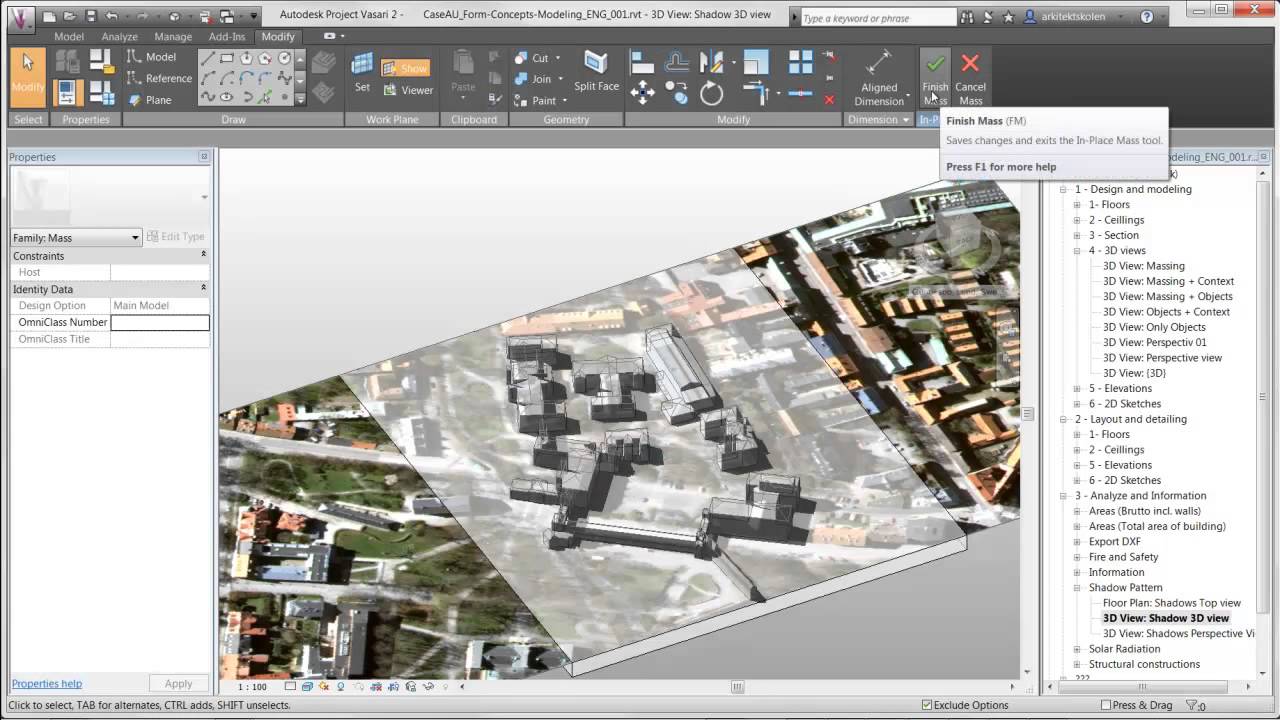Pick the Aligned Dimension tool
The image size is (1280, 720).
[879, 76]
